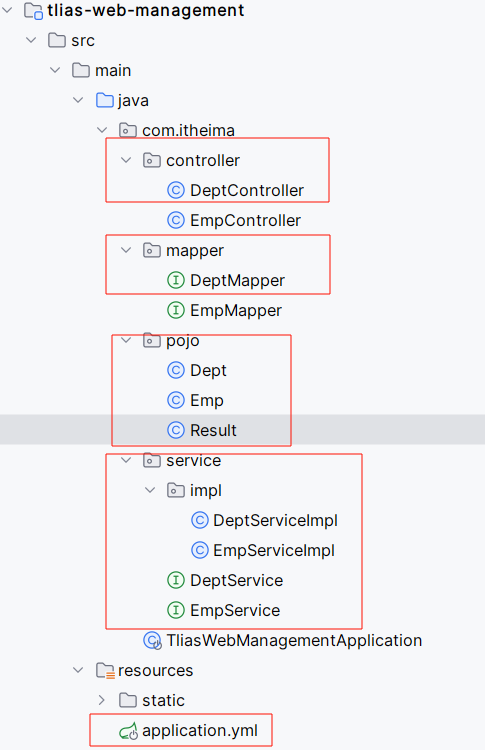Expand the static folder chevron
Image resolution: width=485 pixels, height=750 pixels.
coord(102,700)
